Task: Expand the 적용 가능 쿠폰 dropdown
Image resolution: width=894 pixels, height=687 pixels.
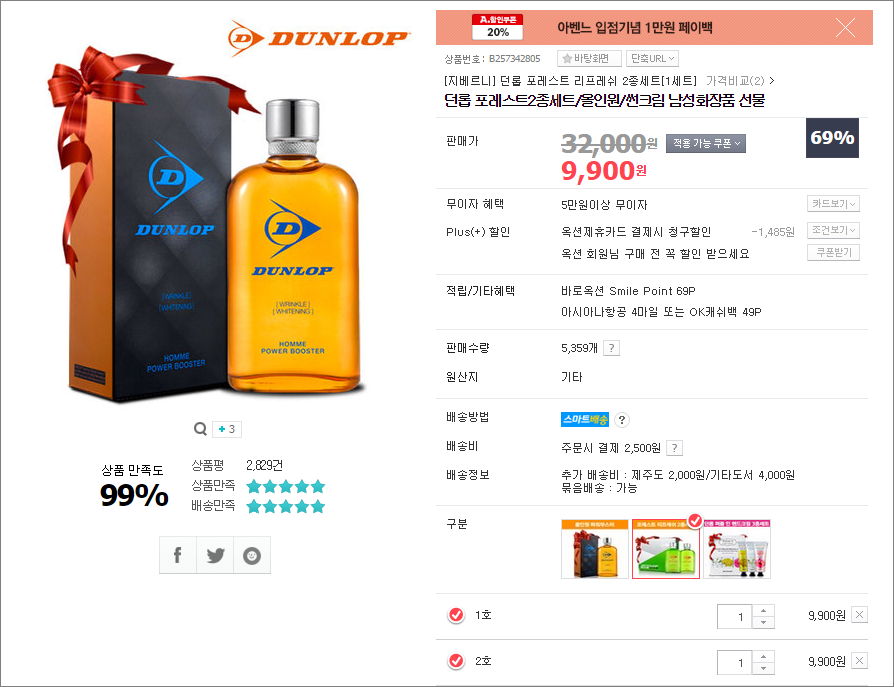Action: tap(706, 143)
